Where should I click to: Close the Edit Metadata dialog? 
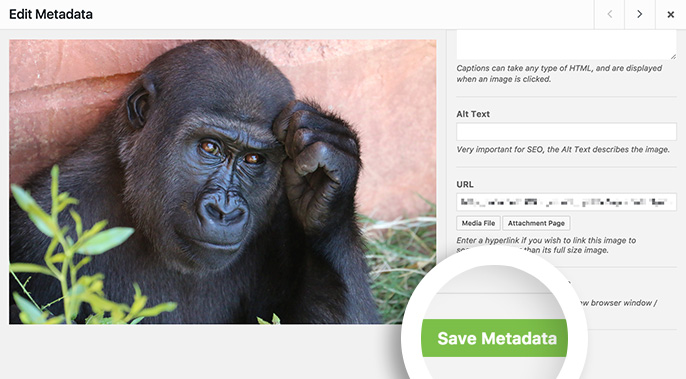coord(670,14)
